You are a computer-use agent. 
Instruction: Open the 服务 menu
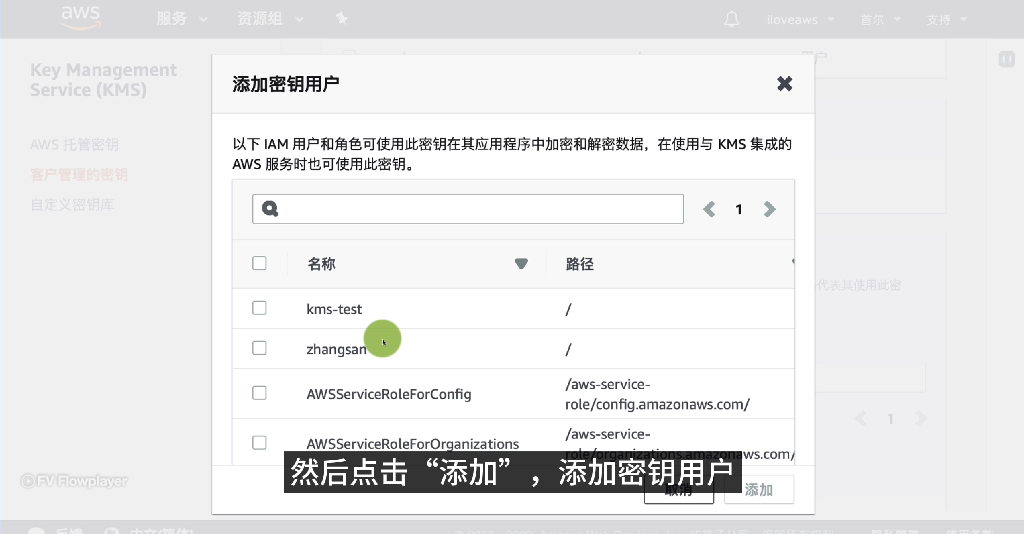tap(182, 19)
